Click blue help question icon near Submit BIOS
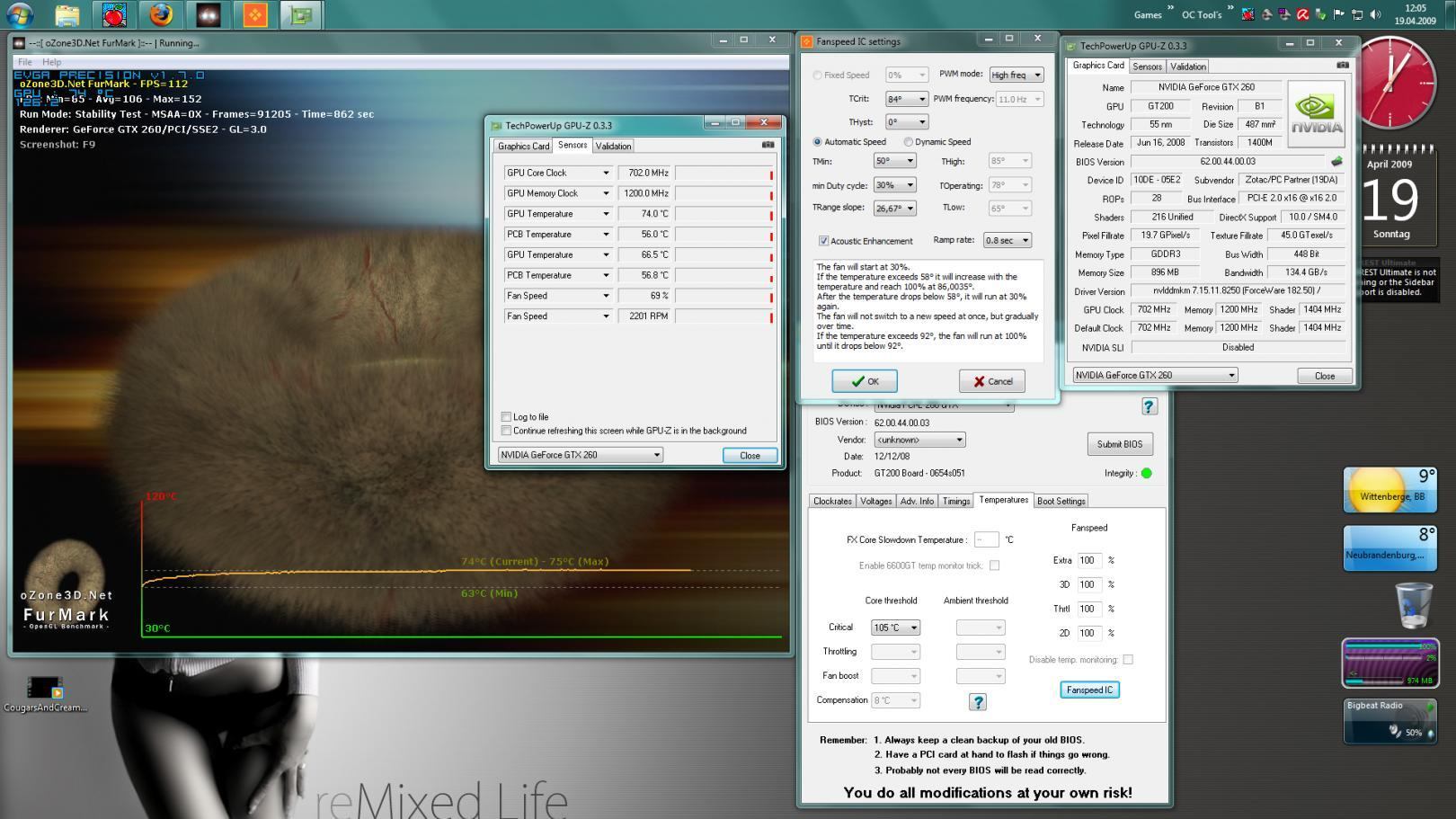 [x=1149, y=406]
